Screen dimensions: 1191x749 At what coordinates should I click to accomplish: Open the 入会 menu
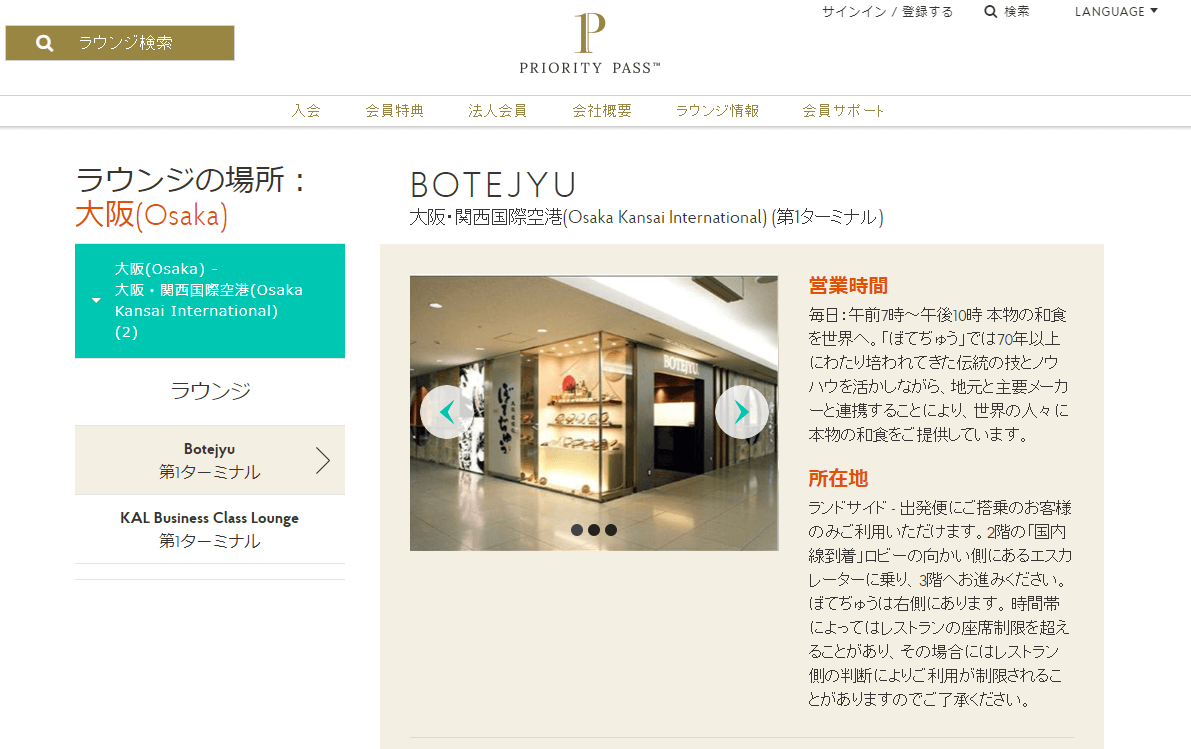306,111
